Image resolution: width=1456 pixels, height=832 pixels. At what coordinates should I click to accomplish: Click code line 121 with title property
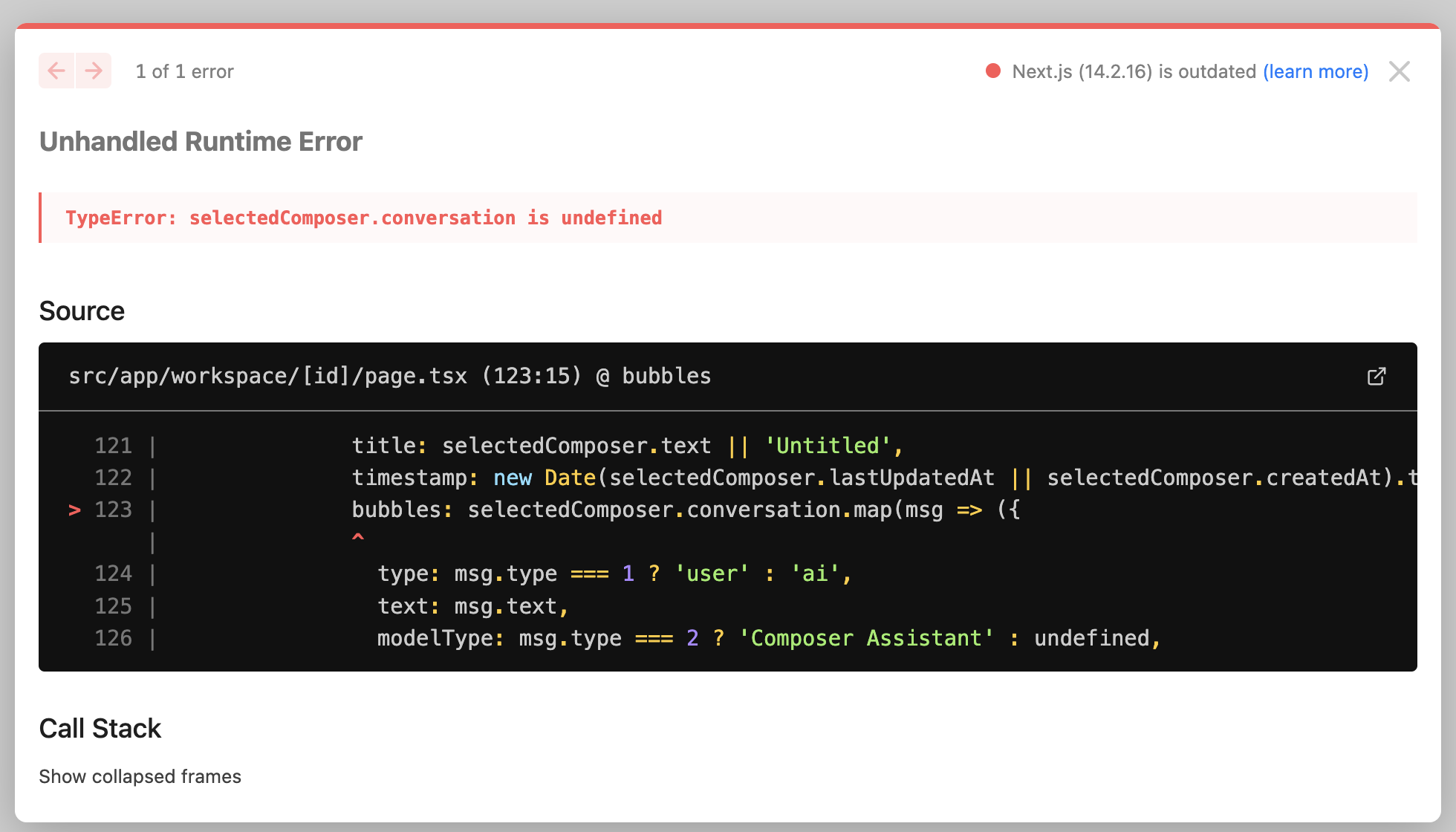click(x=626, y=446)
